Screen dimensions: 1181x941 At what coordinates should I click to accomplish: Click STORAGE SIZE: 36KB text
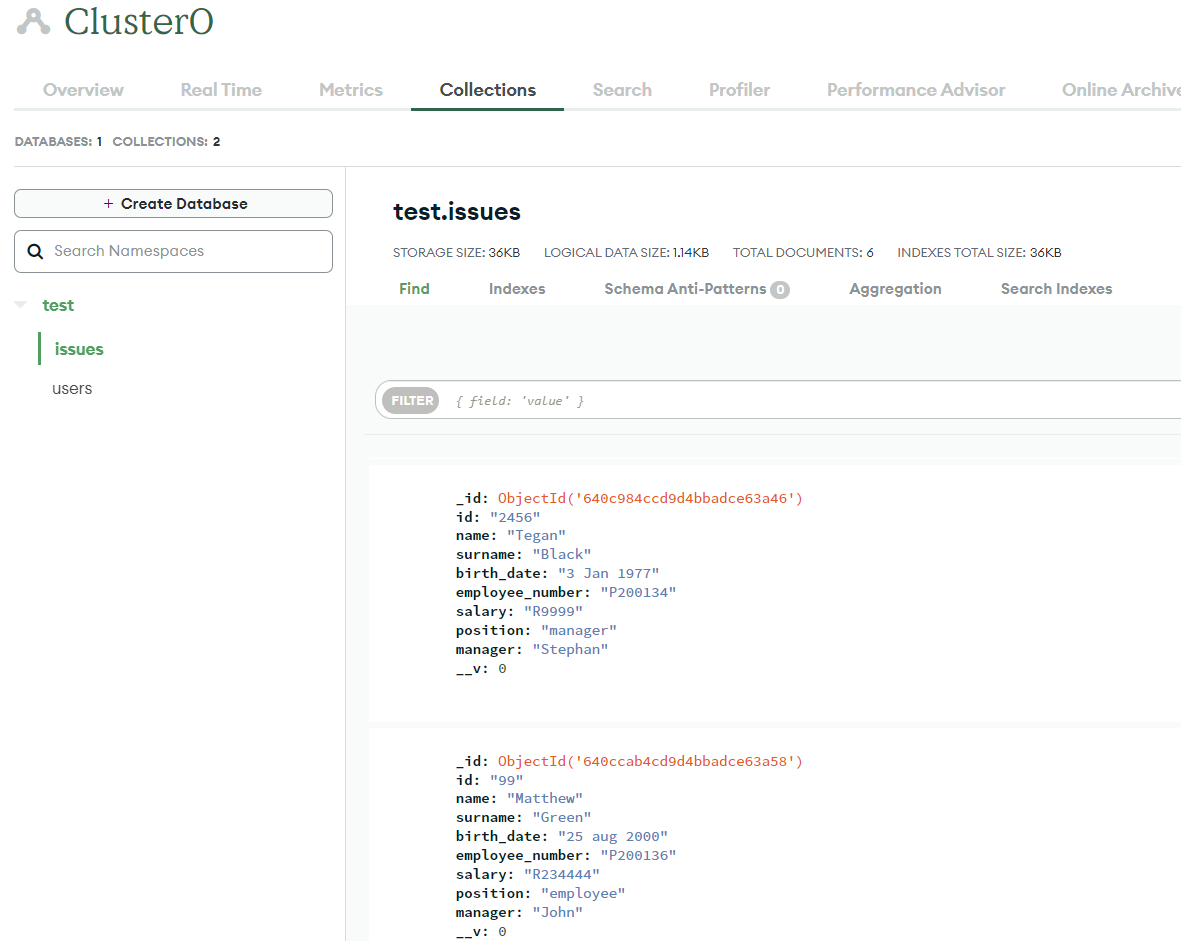point(456,252)
